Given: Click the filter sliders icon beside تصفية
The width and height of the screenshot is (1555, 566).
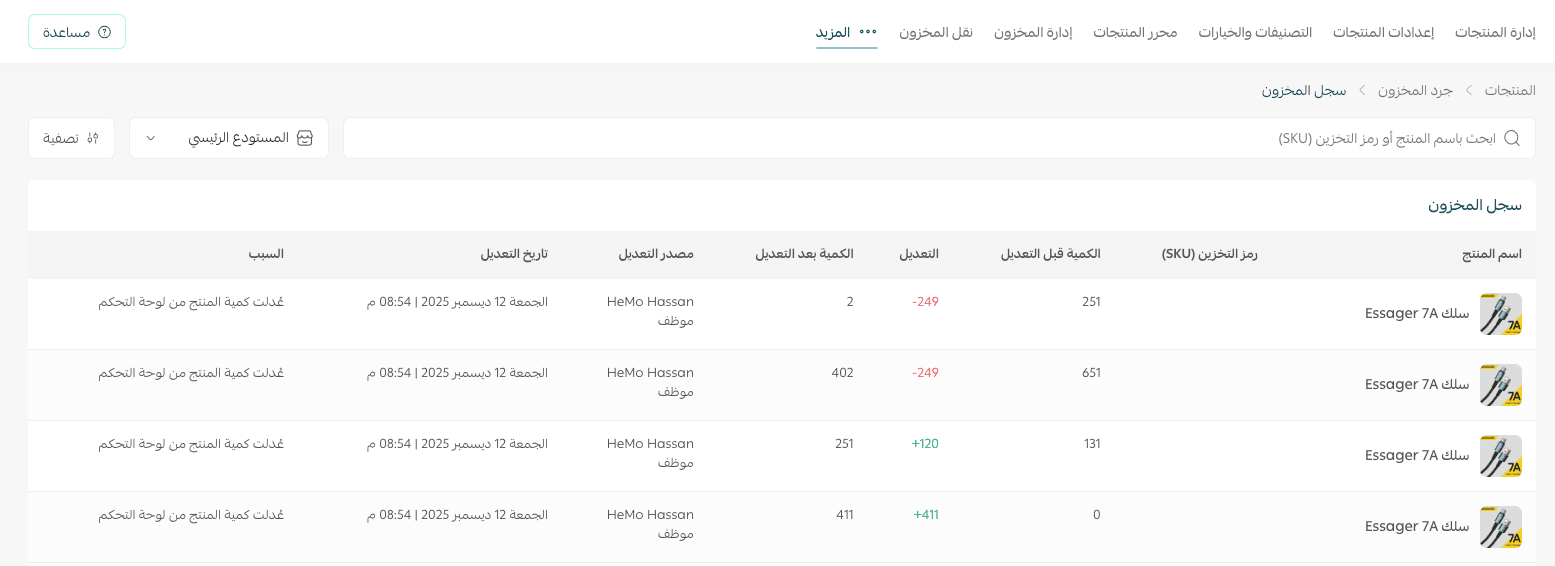Looking at the screenshot, I should [x=93, y=138].
